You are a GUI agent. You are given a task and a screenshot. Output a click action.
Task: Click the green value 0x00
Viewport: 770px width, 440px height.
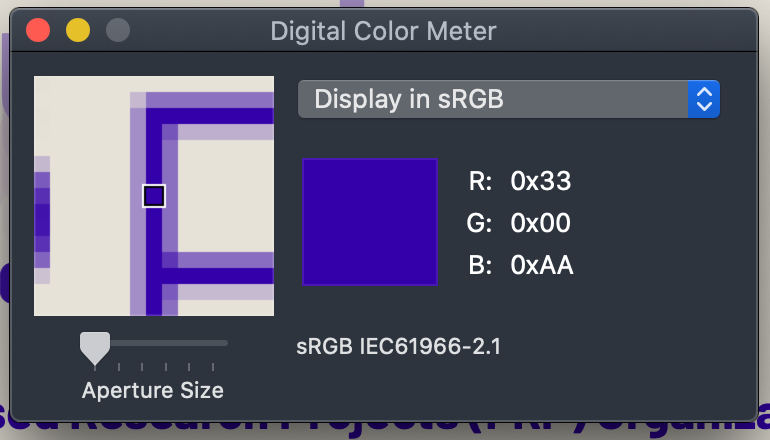[x=540, y=223]
